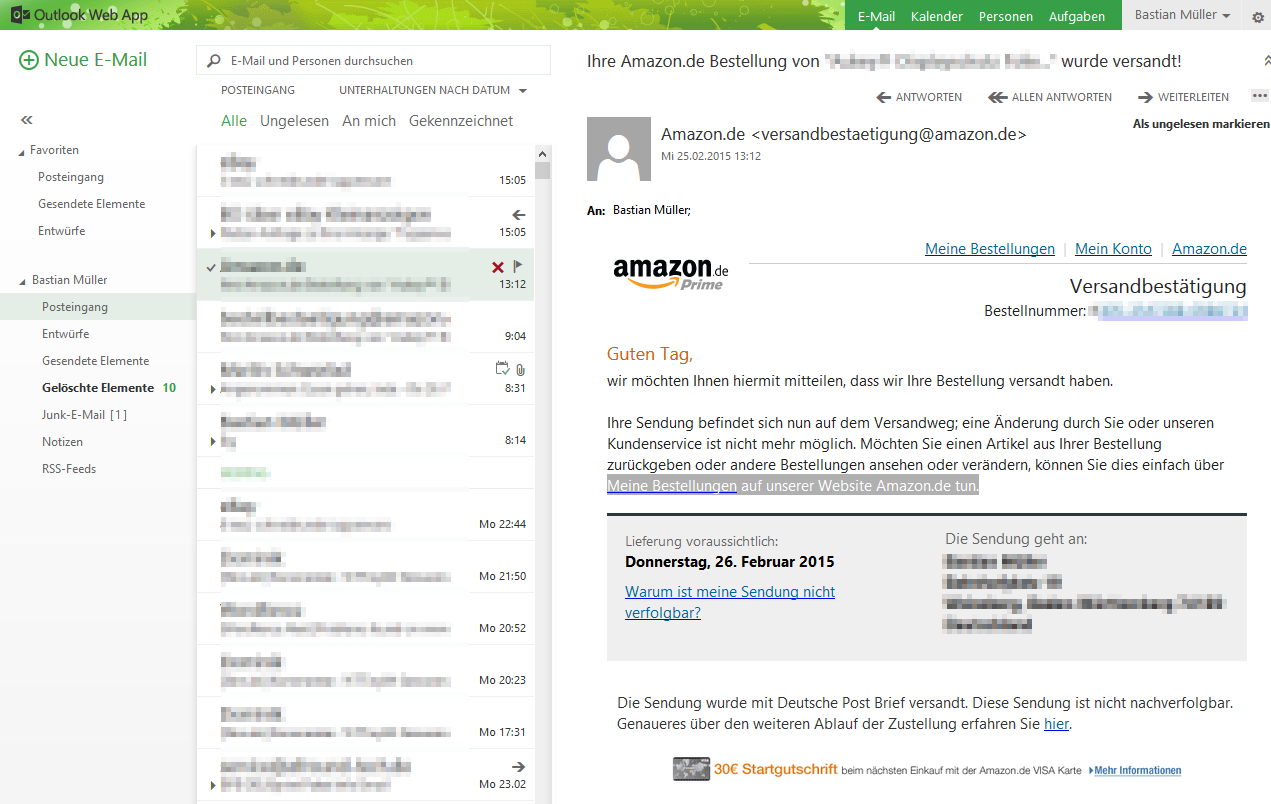Compose a message with Neue E-Mail
The width and height of the screenshot is (1271, 804).
[83, 60]
